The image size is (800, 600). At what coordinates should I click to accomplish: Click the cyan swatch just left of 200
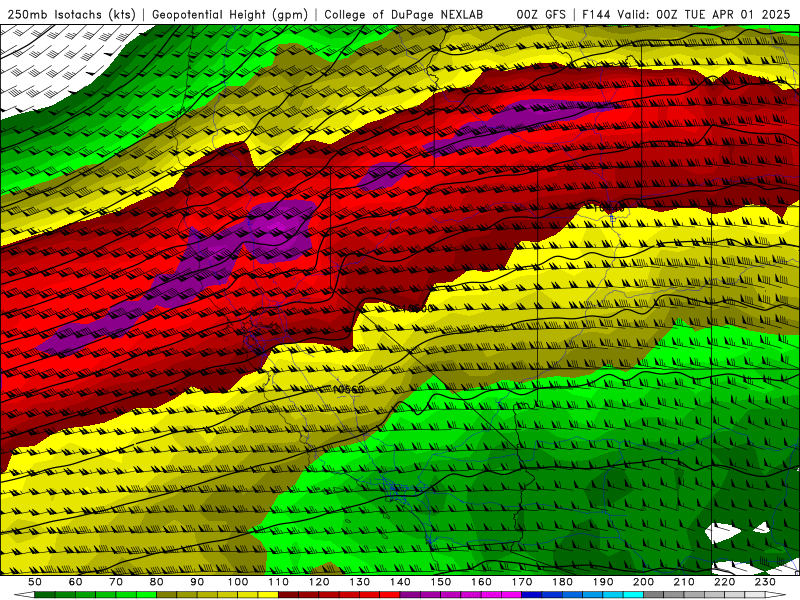click(x=633, y=595)
